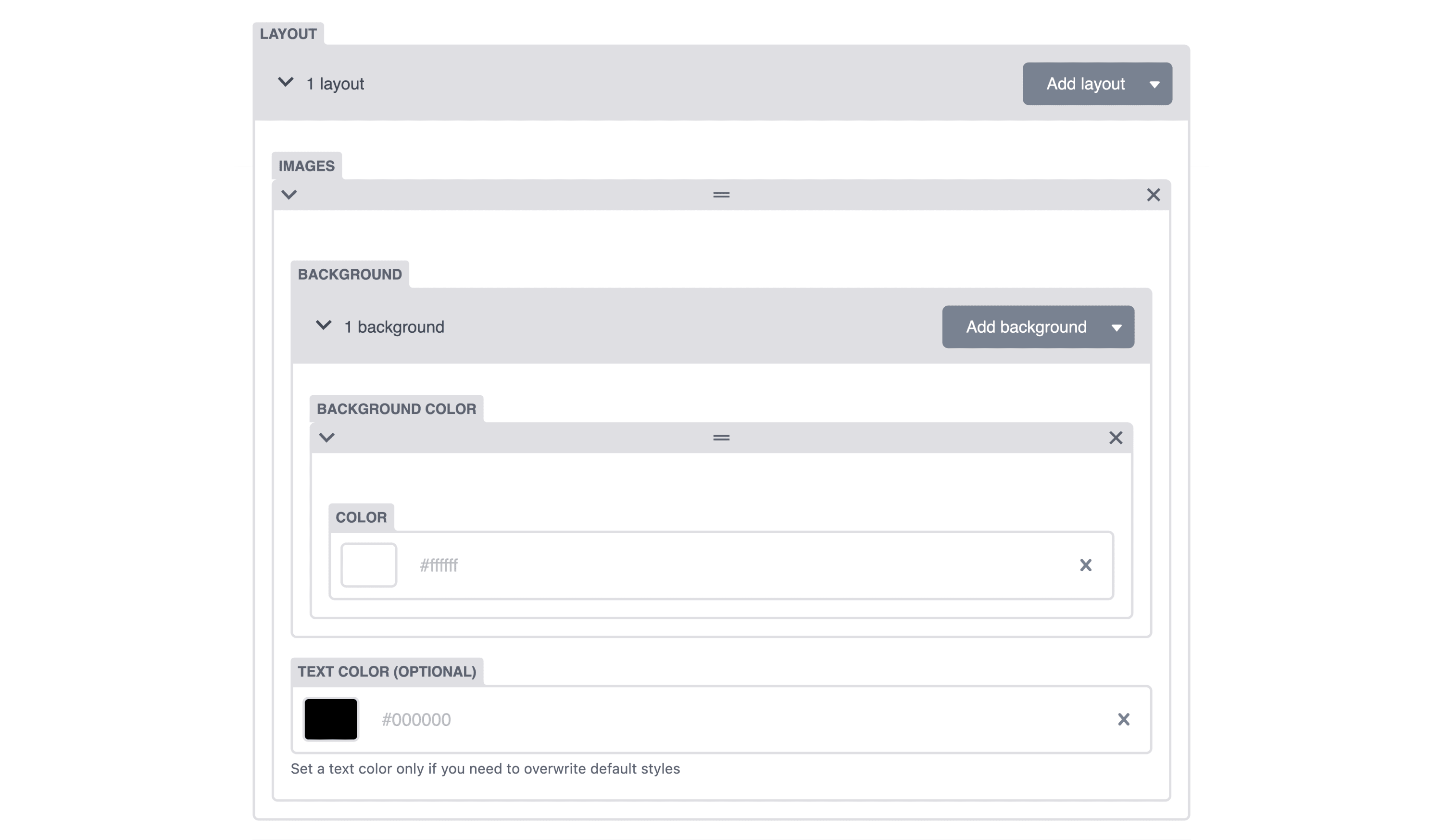The width and height of the screenshot is (1443, 840).
Task: Collapse the Background Color item chevron
Action: tap(326, 438)
